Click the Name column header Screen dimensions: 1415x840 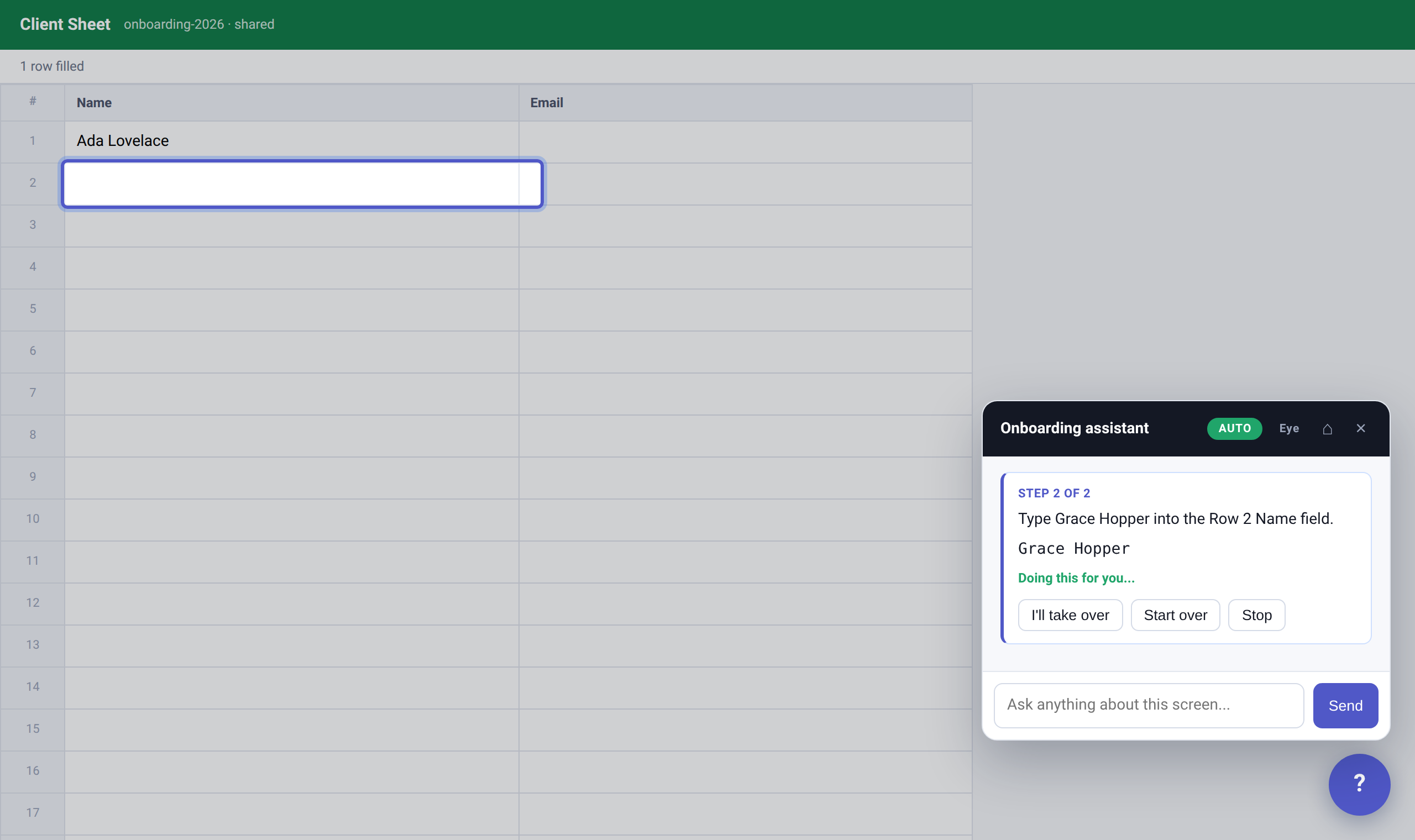pyautogui.click(x=291, y=103)
